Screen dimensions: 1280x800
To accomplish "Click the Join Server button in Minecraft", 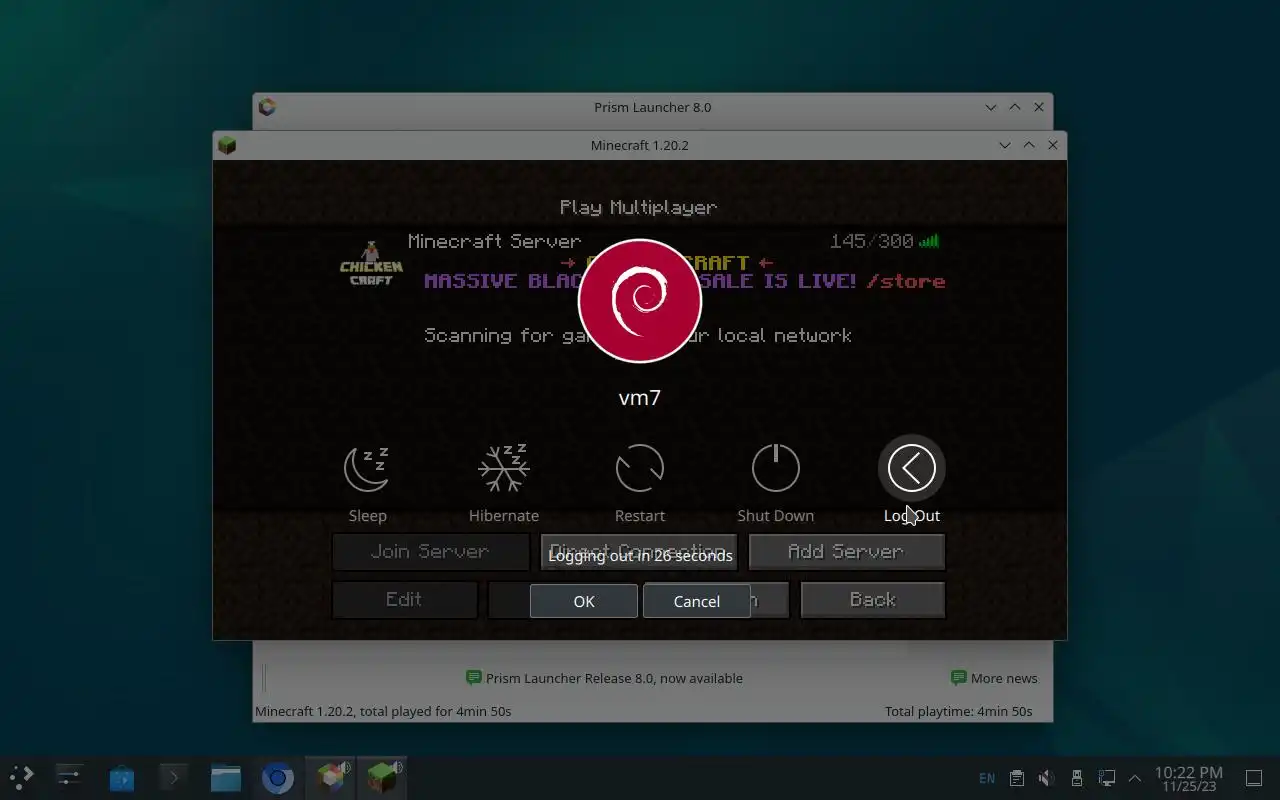I will 430,551.
